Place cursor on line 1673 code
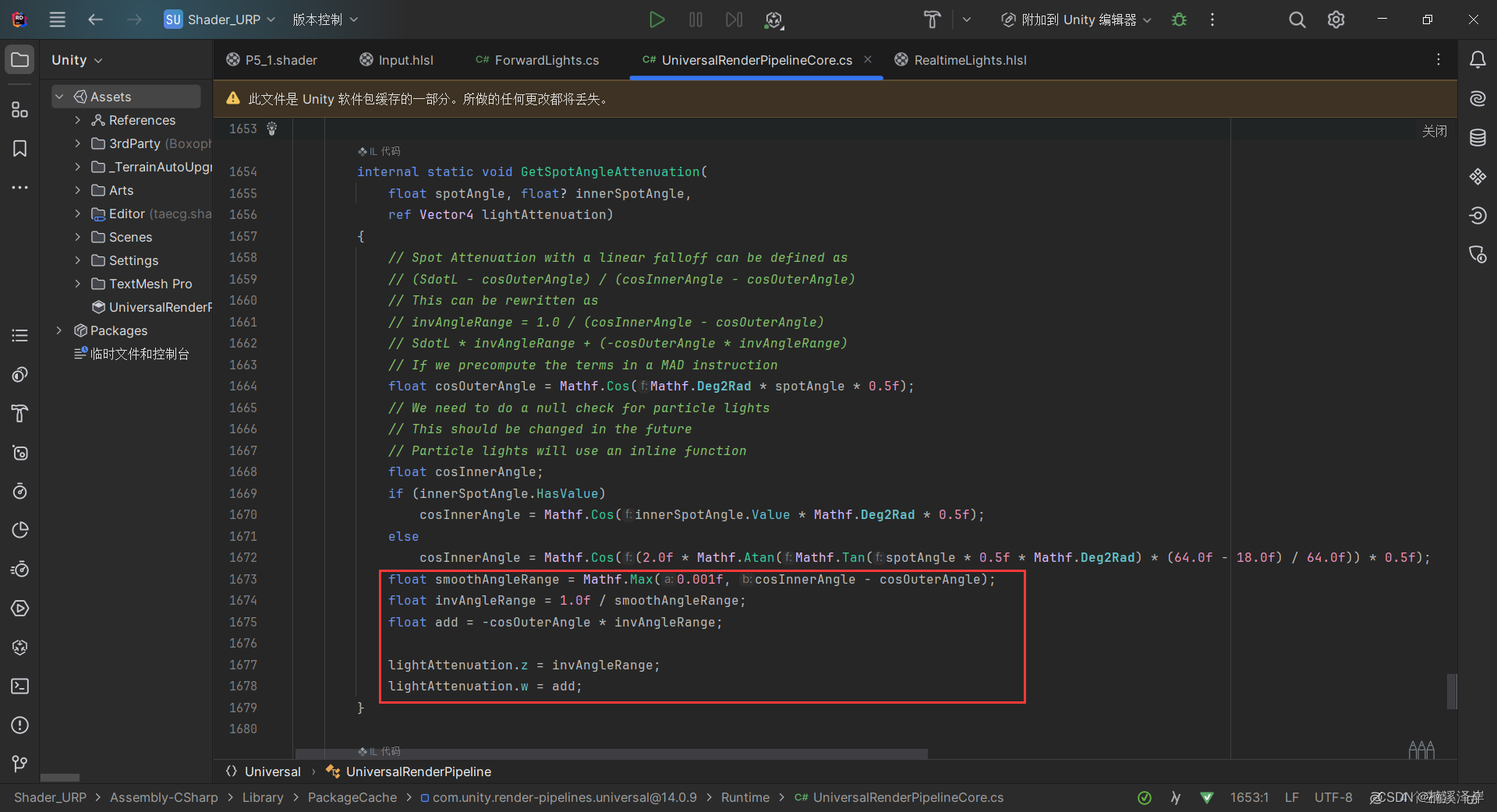1497x812 pixels. 692,579
